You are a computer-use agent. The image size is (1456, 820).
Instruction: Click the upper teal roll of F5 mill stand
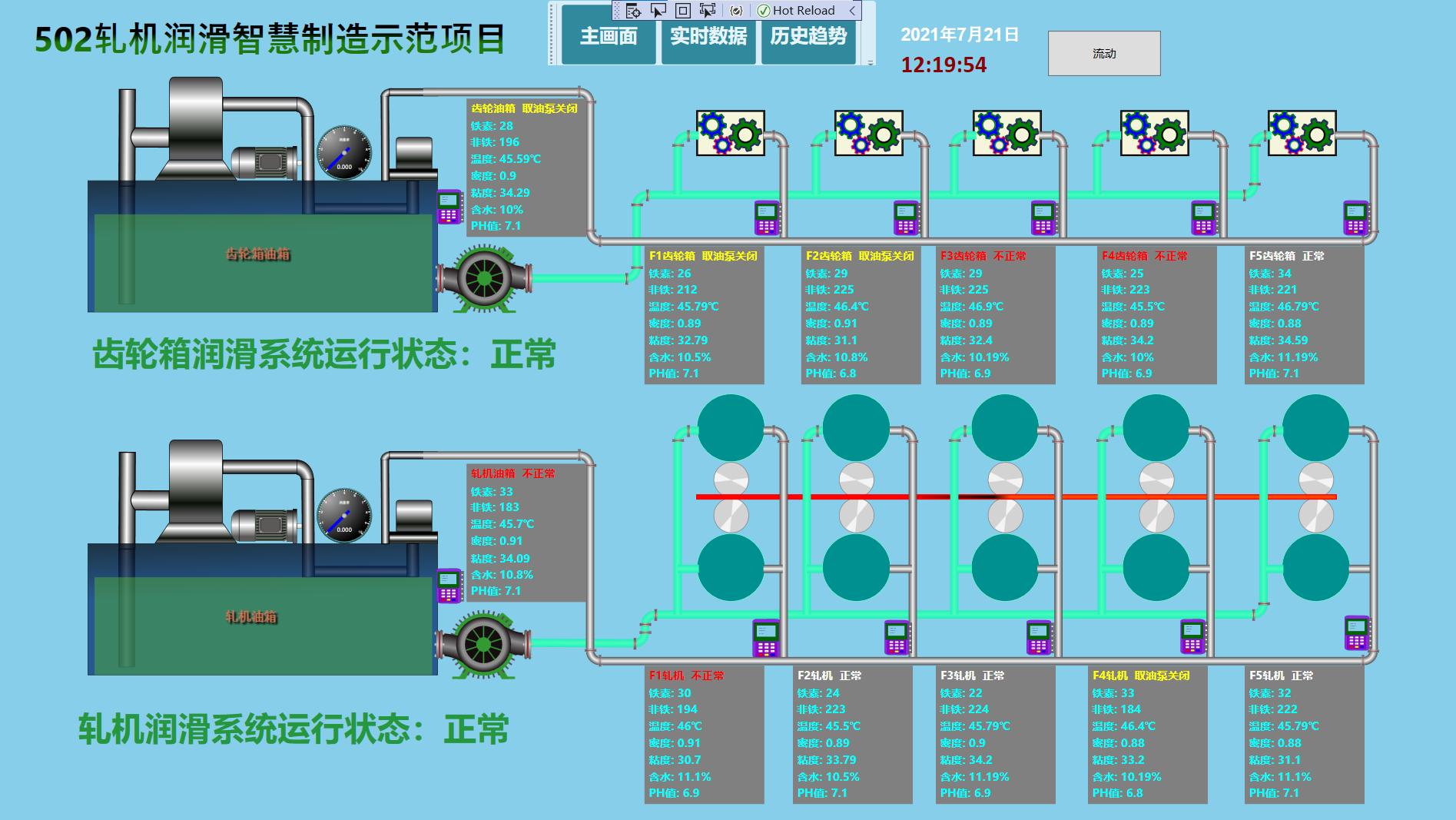tap(1315, 428)
